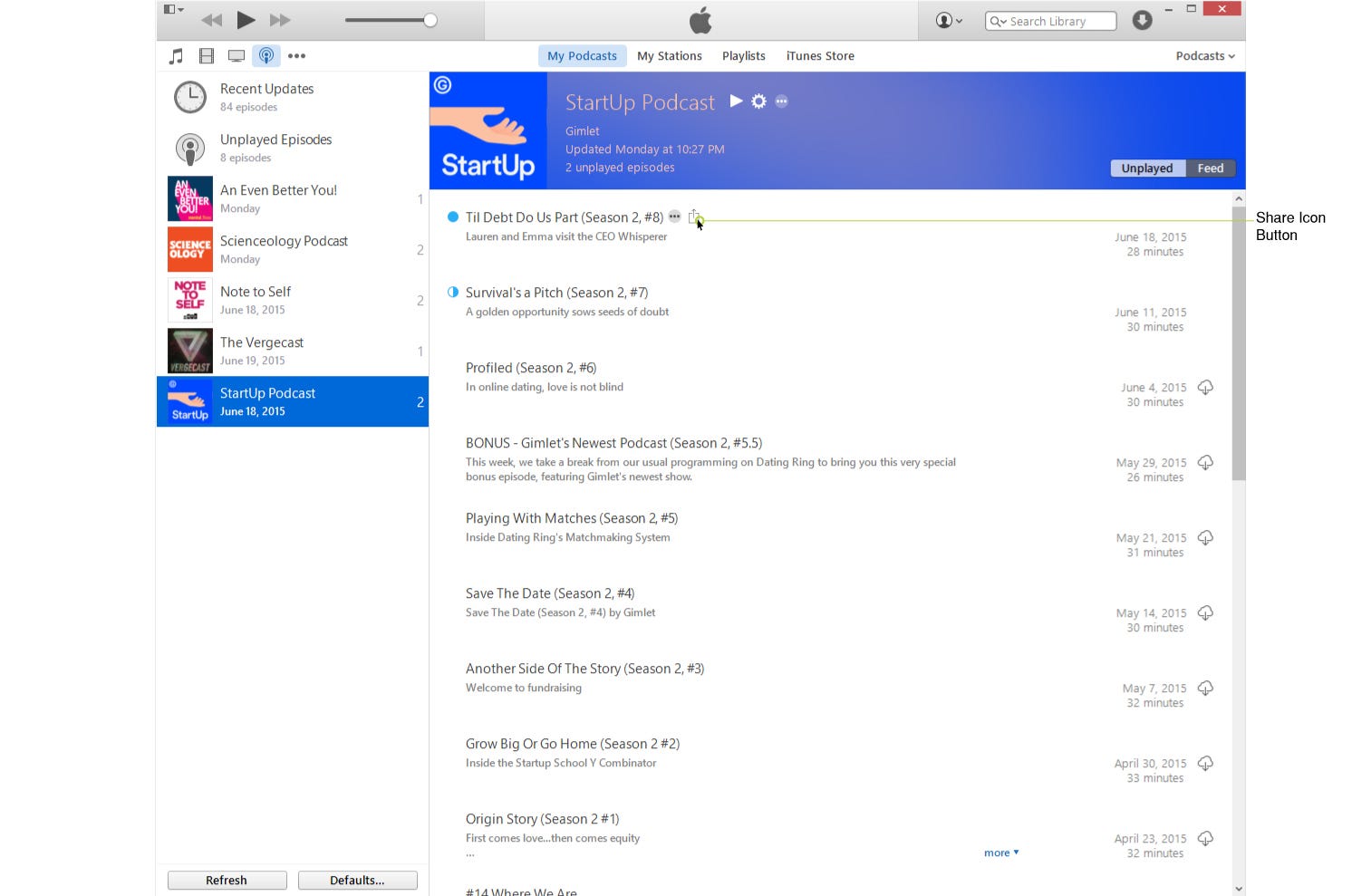This screenshot has width=1352, height=896.
Task: Switch to Feed view
Action: (1211, 169)
